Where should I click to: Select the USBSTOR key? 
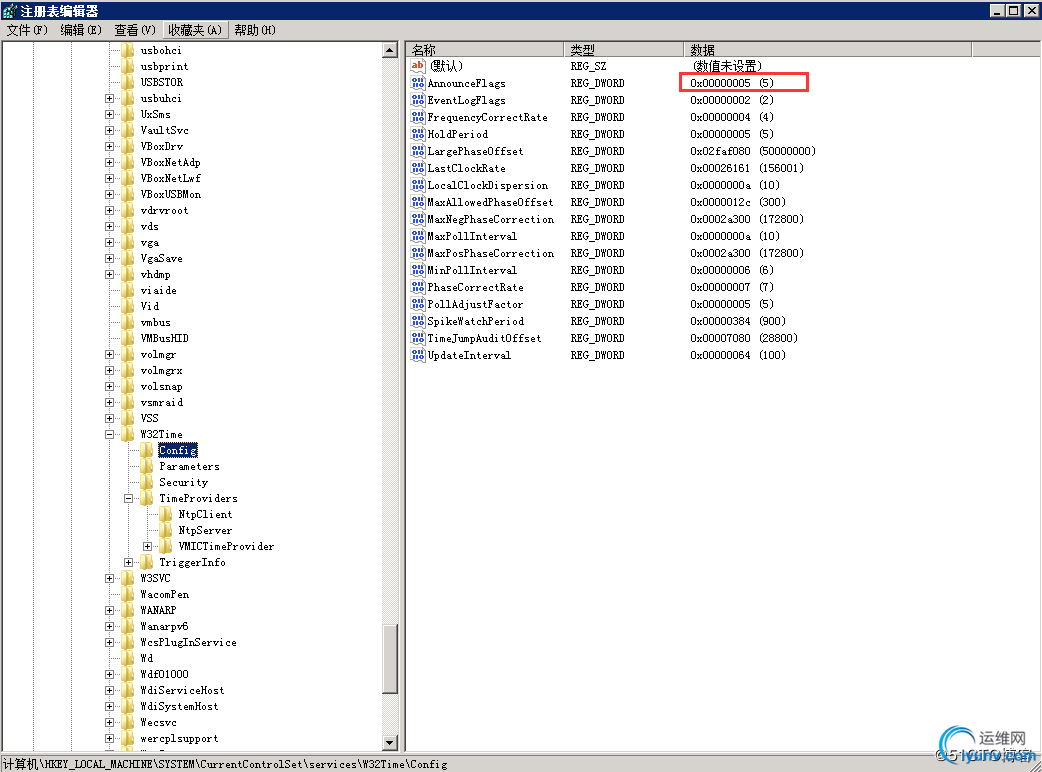tap(161, 82)
